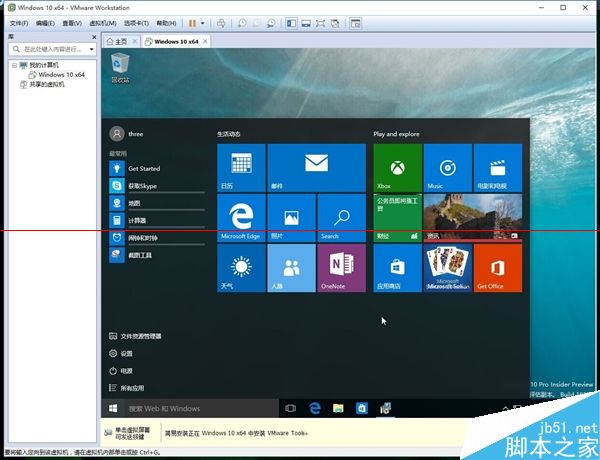600x460 pixels.
Task: Open the 回收站 recycle bin on desktop
Action: (120, 67)
